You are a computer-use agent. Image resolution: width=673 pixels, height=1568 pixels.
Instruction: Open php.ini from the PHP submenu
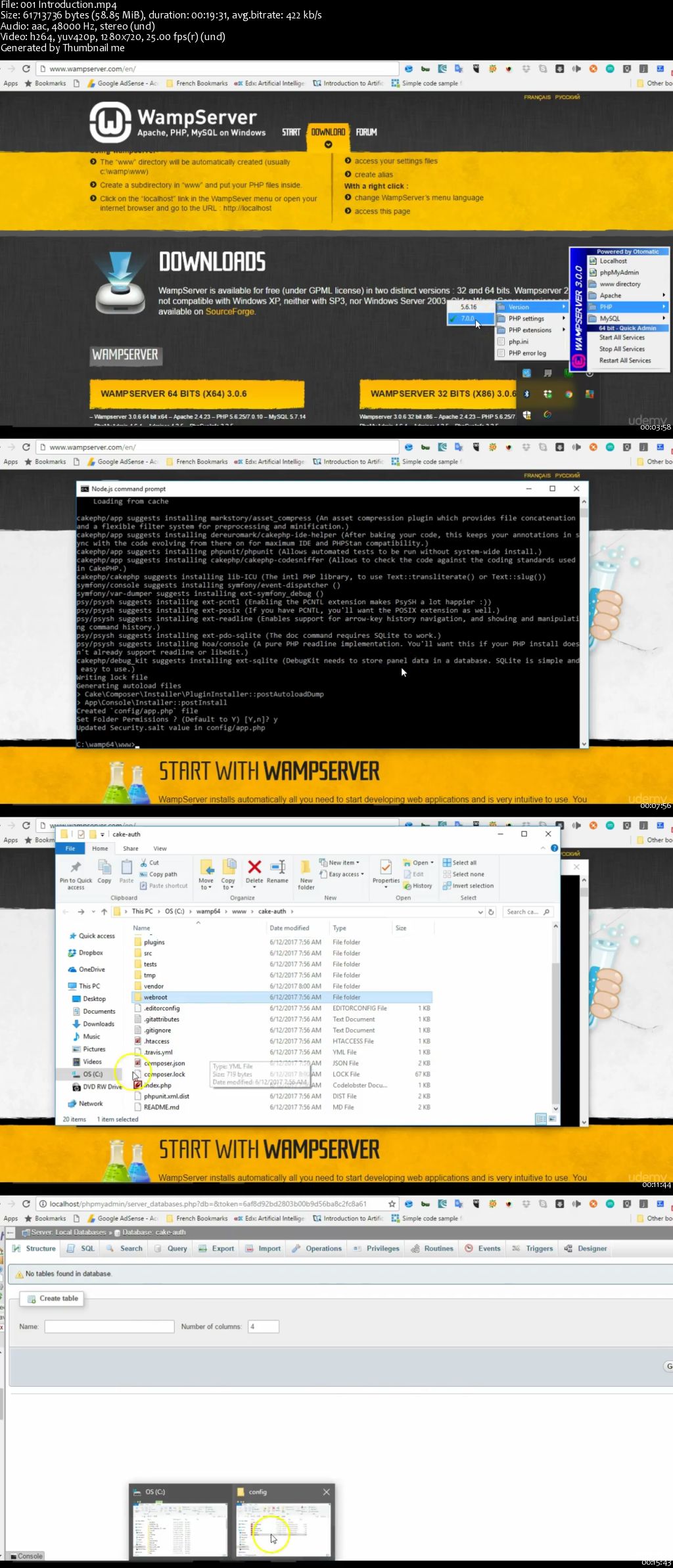point(519,342)
